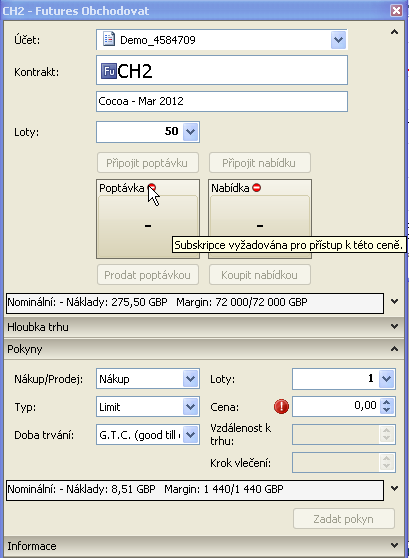
Task: Click the Kontrakt field showing CH2
Action: point(222,70)
